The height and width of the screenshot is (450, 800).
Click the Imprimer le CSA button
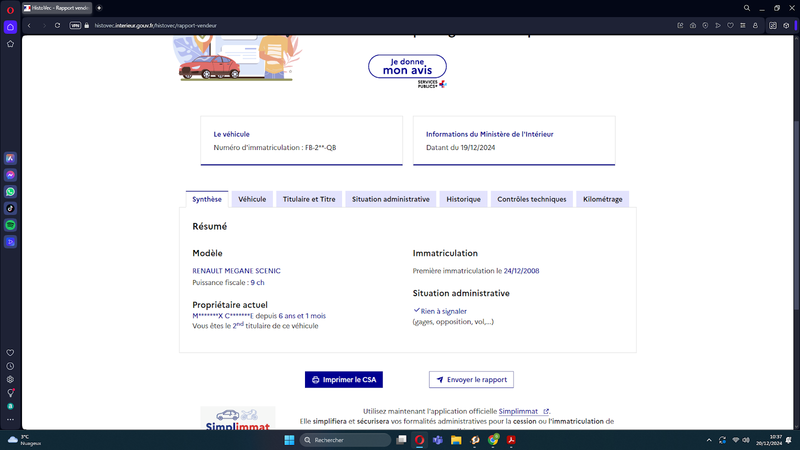coord(344,380)
